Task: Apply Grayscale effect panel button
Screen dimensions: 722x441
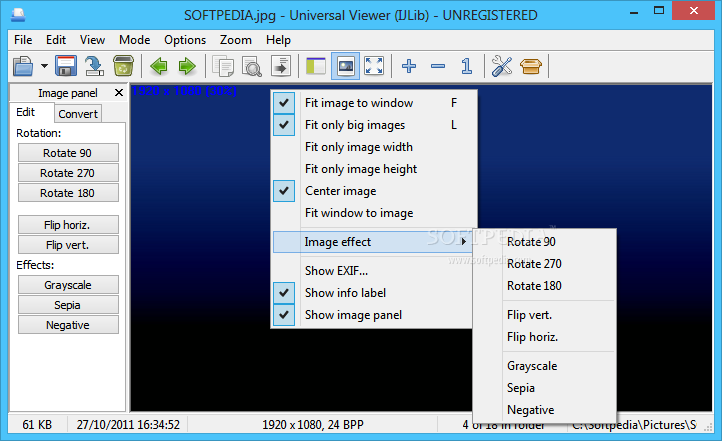Action: (68, 285)
